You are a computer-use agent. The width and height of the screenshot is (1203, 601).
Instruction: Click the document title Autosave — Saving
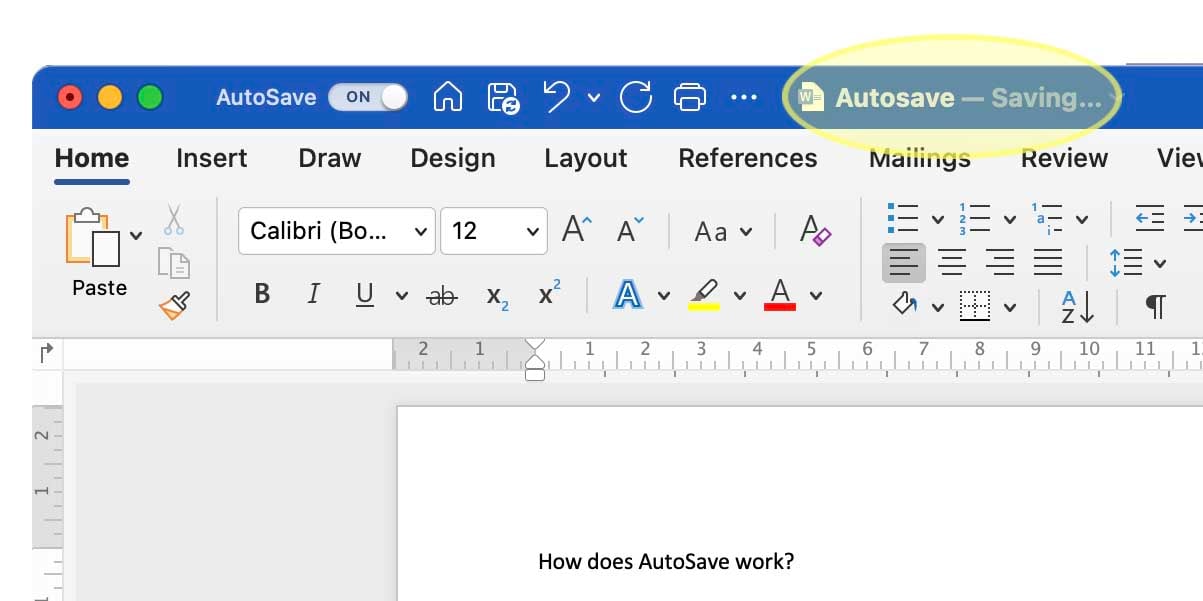pyautogui.click(x=968, y=98)
